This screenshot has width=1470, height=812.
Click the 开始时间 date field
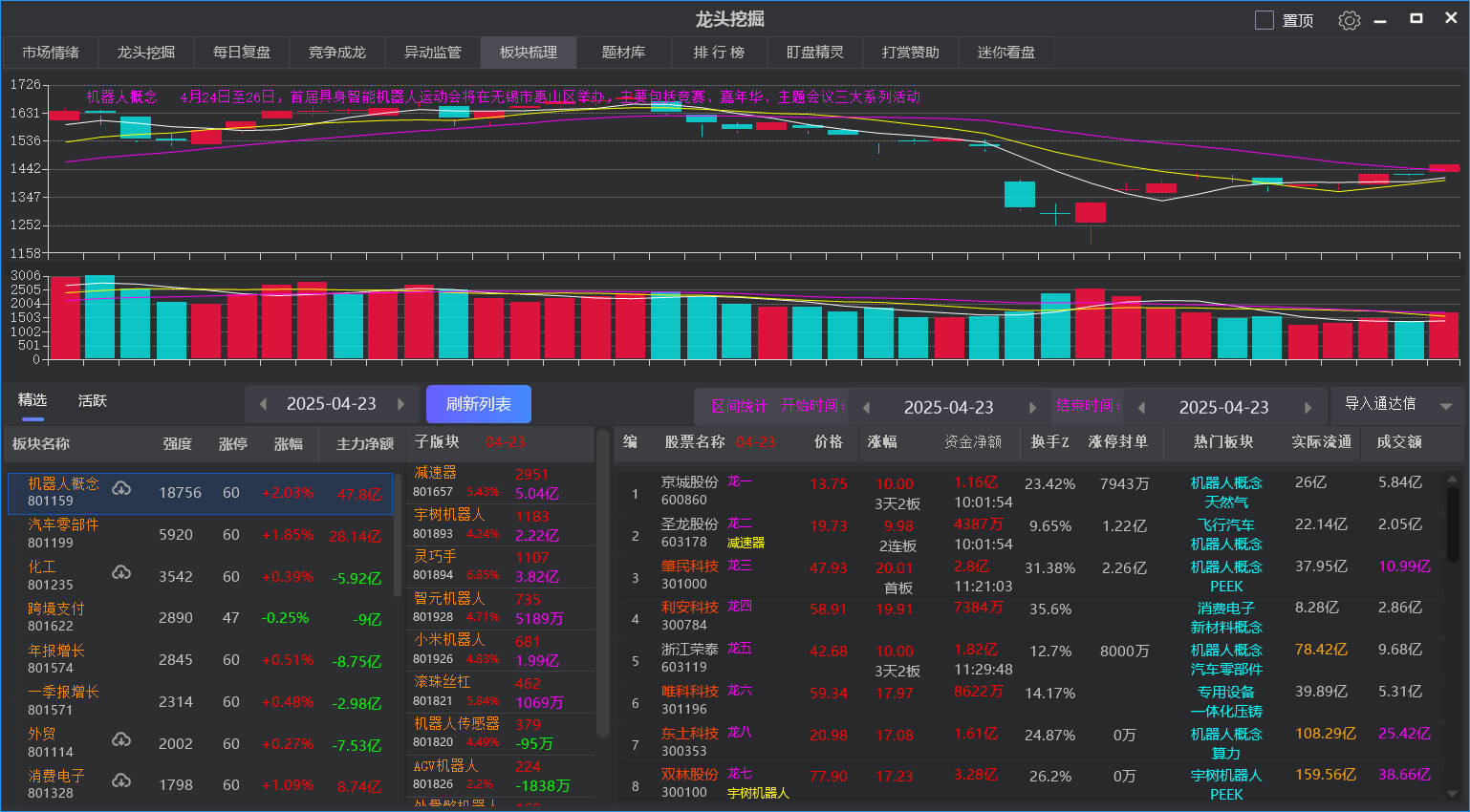pyautogui.click(x=949, y=408)
